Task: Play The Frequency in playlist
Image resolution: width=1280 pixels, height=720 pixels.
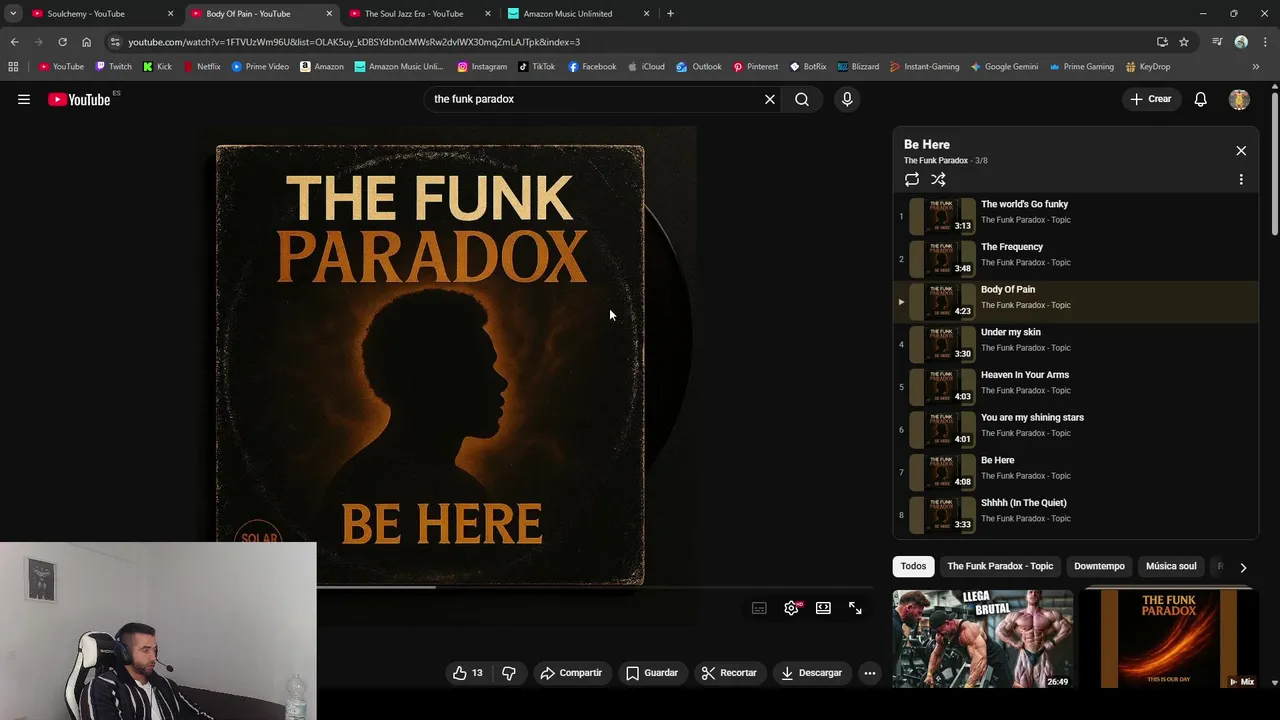Action: pyautogui.click(x=1075, y=258)
